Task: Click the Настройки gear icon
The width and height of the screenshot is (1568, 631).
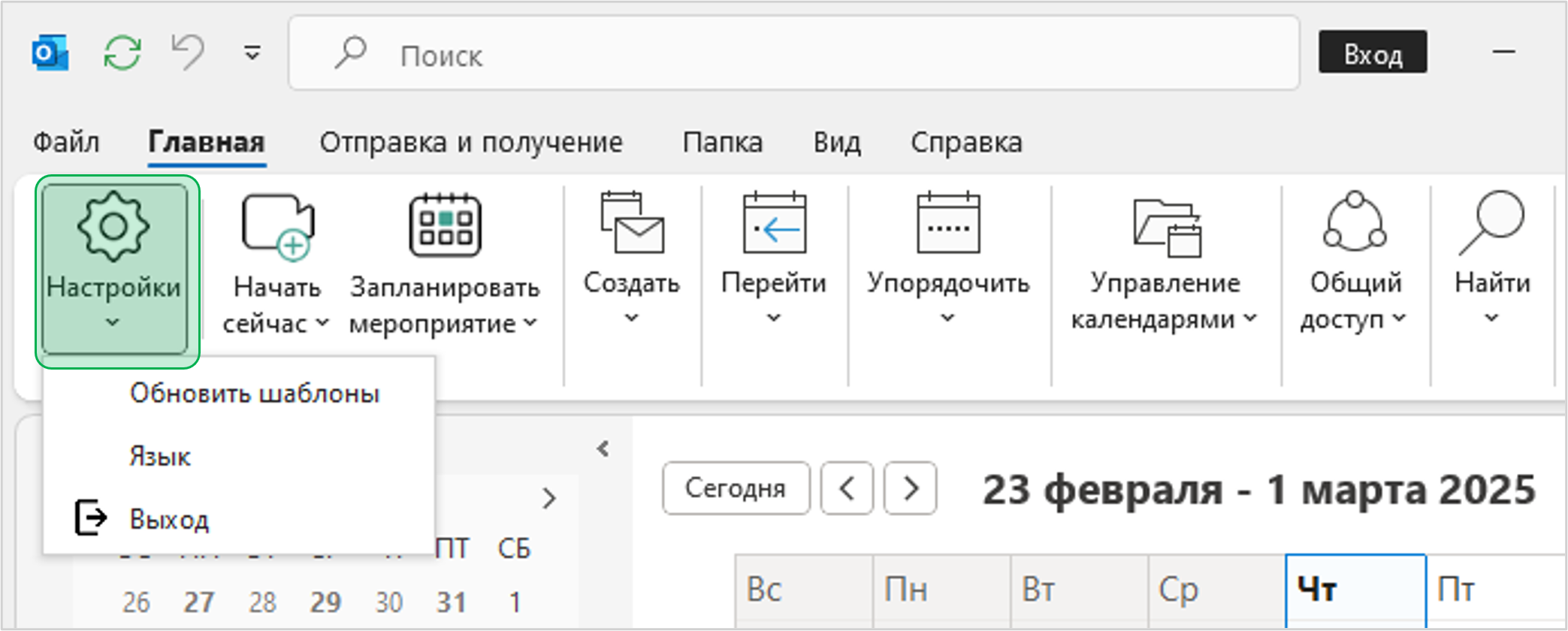Action: click(113, 226)
